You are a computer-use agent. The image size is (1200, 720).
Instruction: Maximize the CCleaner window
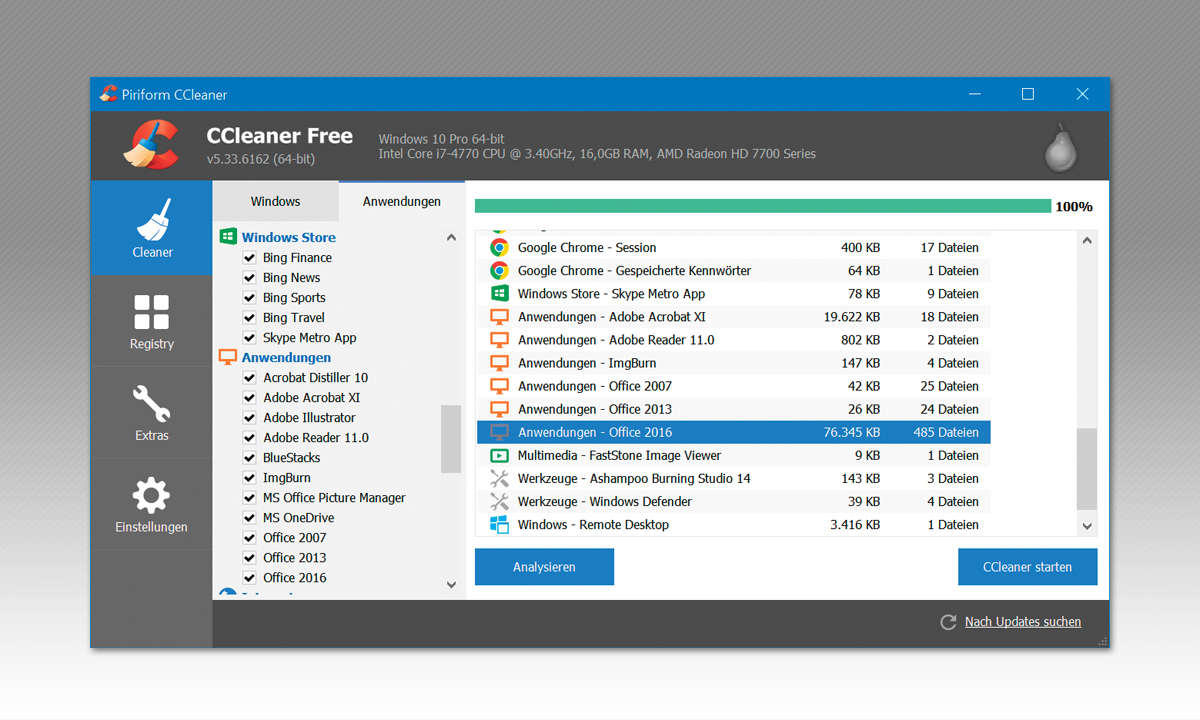point(1027,94)
